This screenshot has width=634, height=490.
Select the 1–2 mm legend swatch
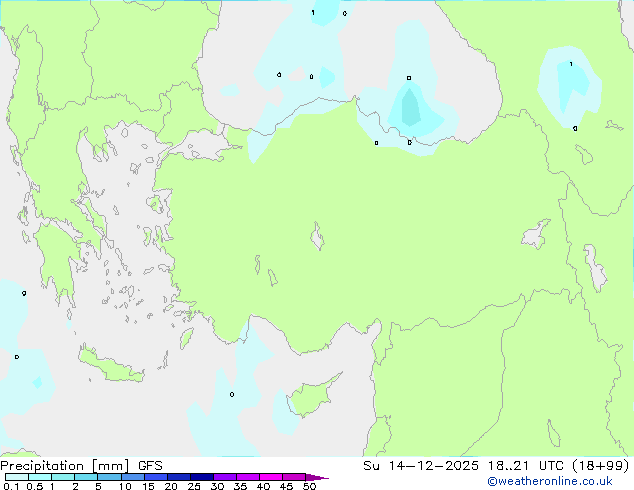(x=63, y=477)
